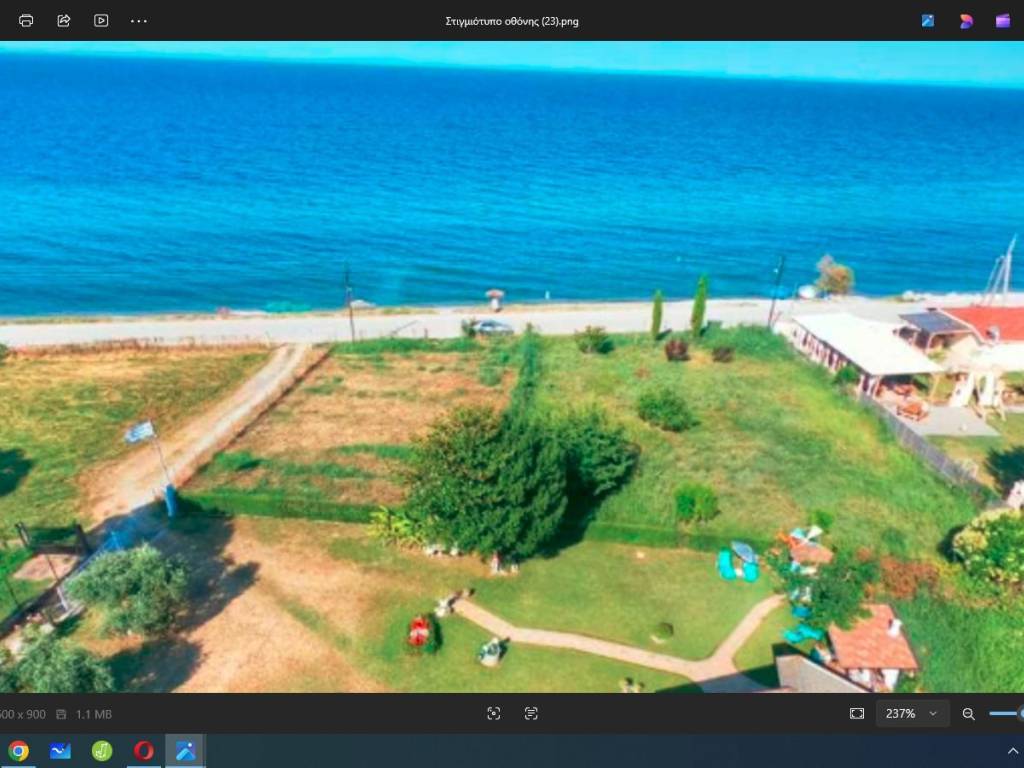Image resolution: width=1024 pixels, height=768 pixels.
Task: Open the three-dots more options menu
Action: [139, 20]
